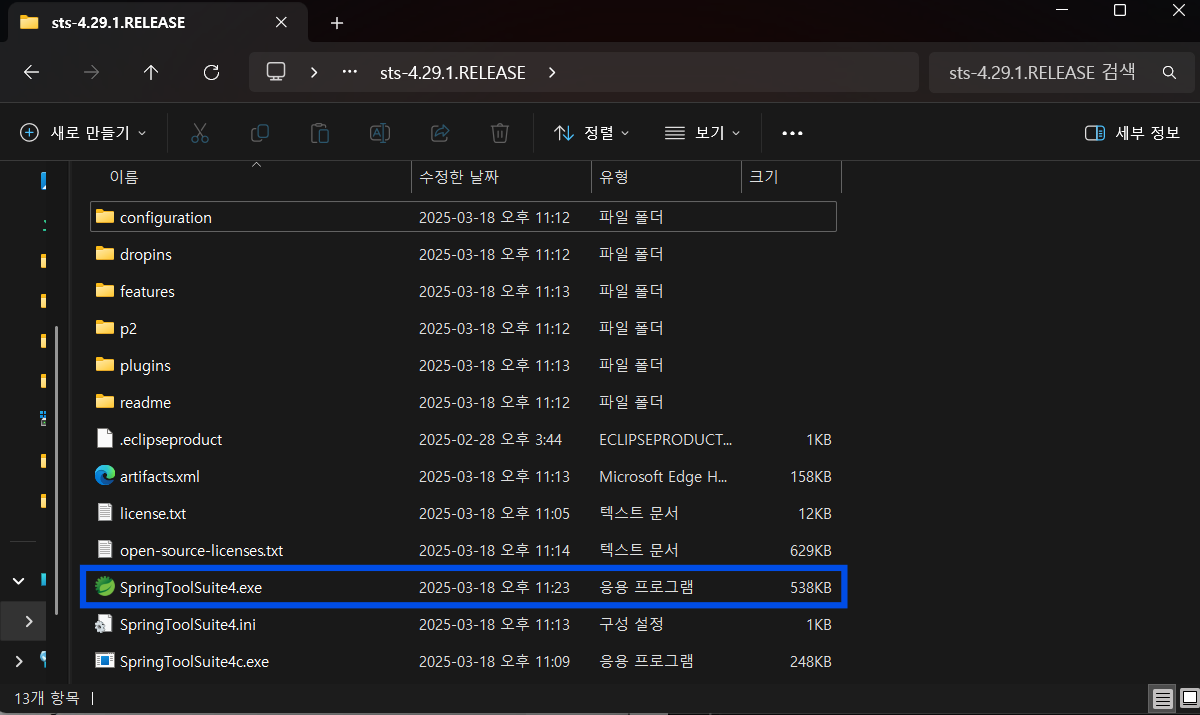
Task: Click sts-4.29.1.RELEASE breadcrumb in address bar
Action: (x=453, y=72)
